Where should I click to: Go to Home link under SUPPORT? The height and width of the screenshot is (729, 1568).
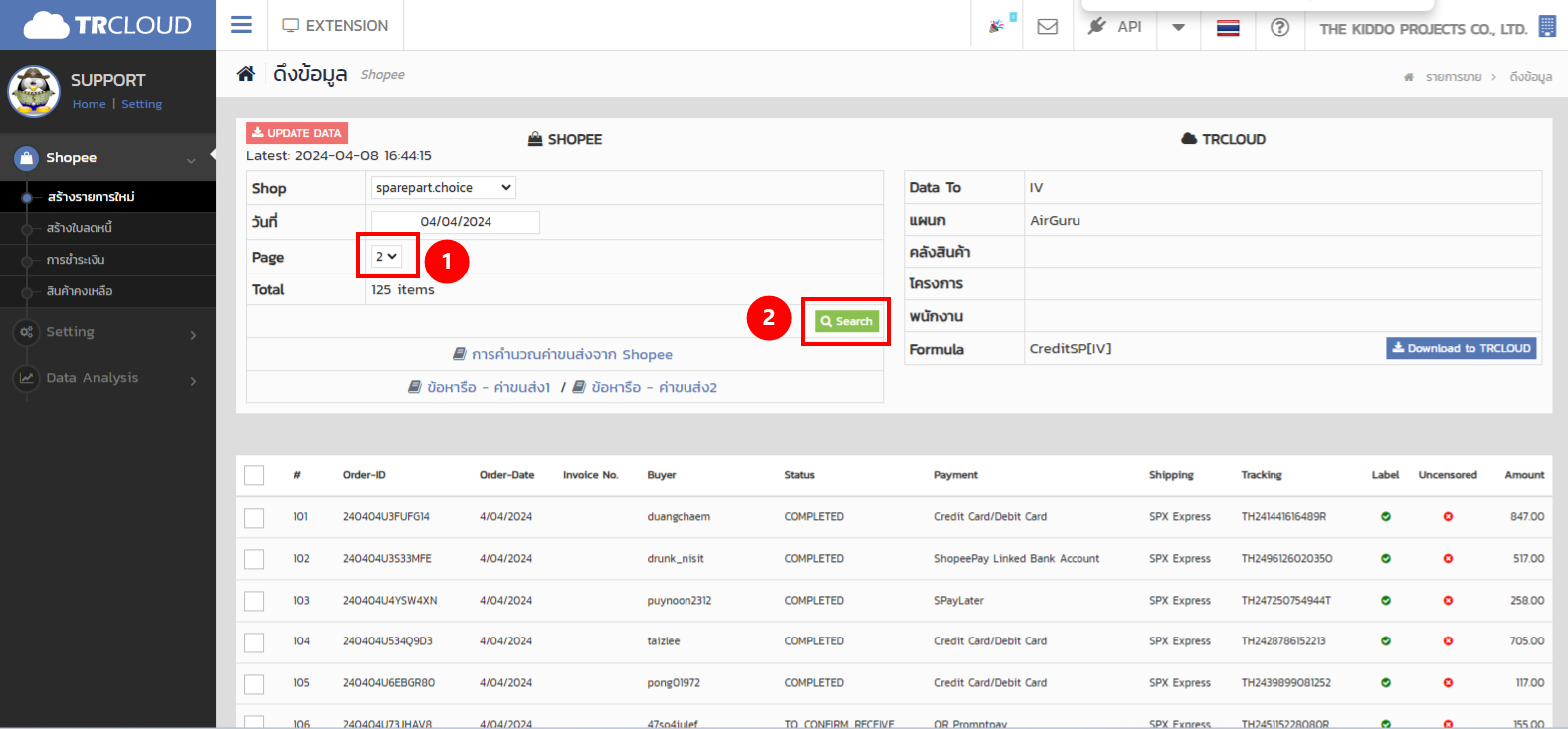click(89, 104)
